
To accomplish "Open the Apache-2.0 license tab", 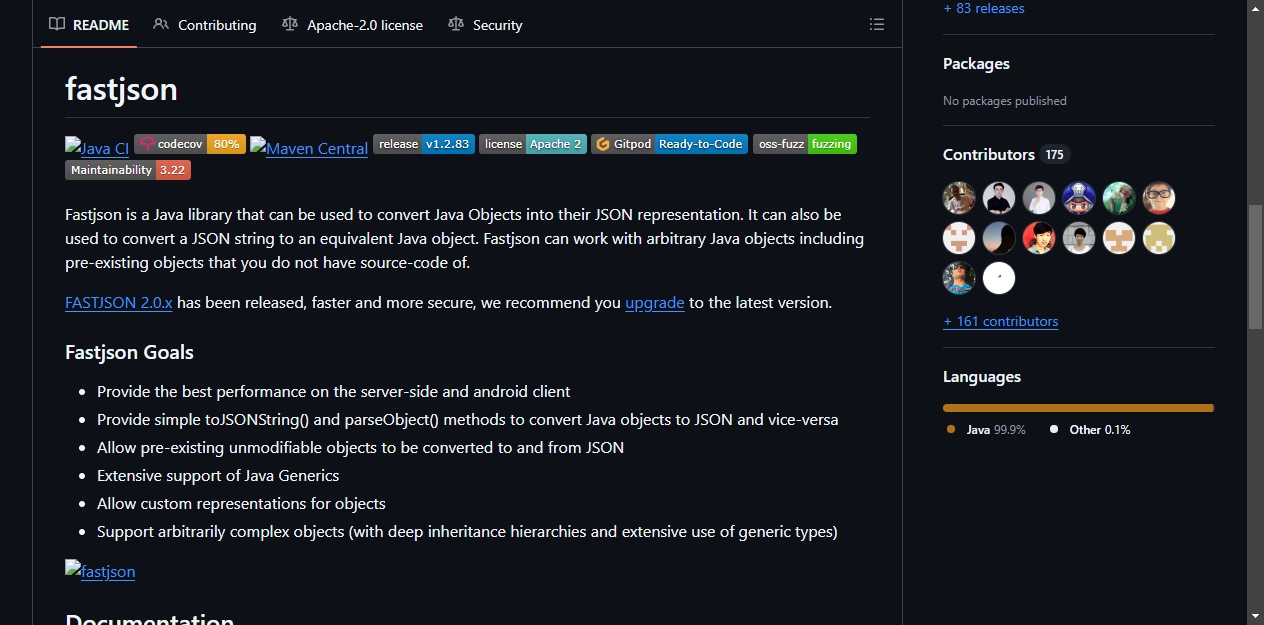I will coord(353,25).
